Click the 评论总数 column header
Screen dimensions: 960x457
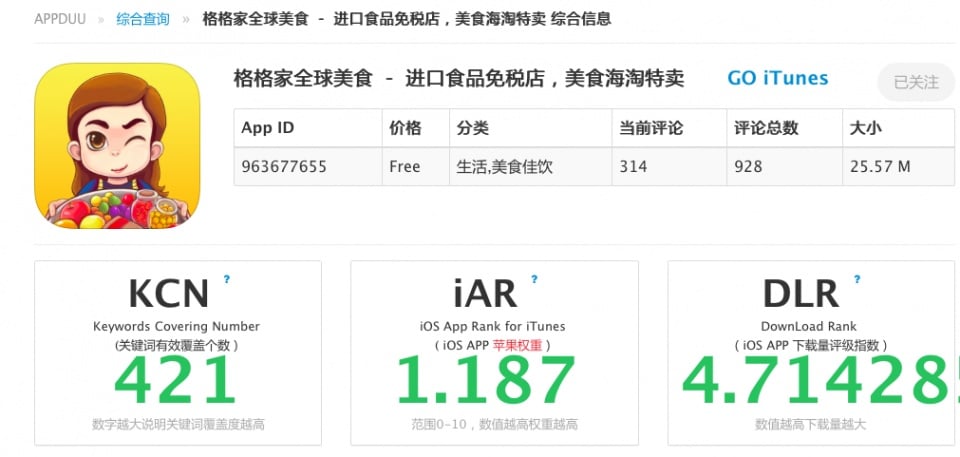pyautogui.click(x=766, y=129)
